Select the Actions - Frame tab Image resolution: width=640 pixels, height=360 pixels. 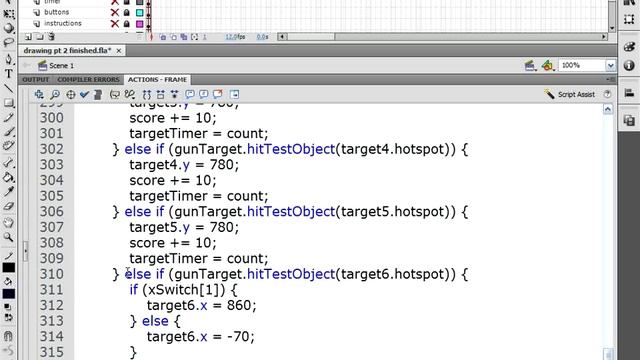(x=158, y=80)
